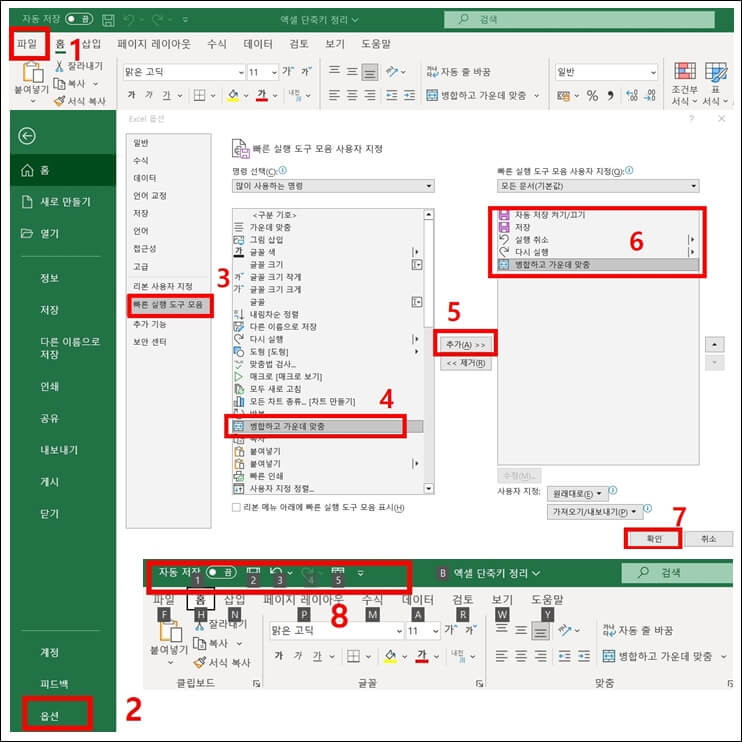Select 빠른 인쇄 in command list

[x=328, y=476]
